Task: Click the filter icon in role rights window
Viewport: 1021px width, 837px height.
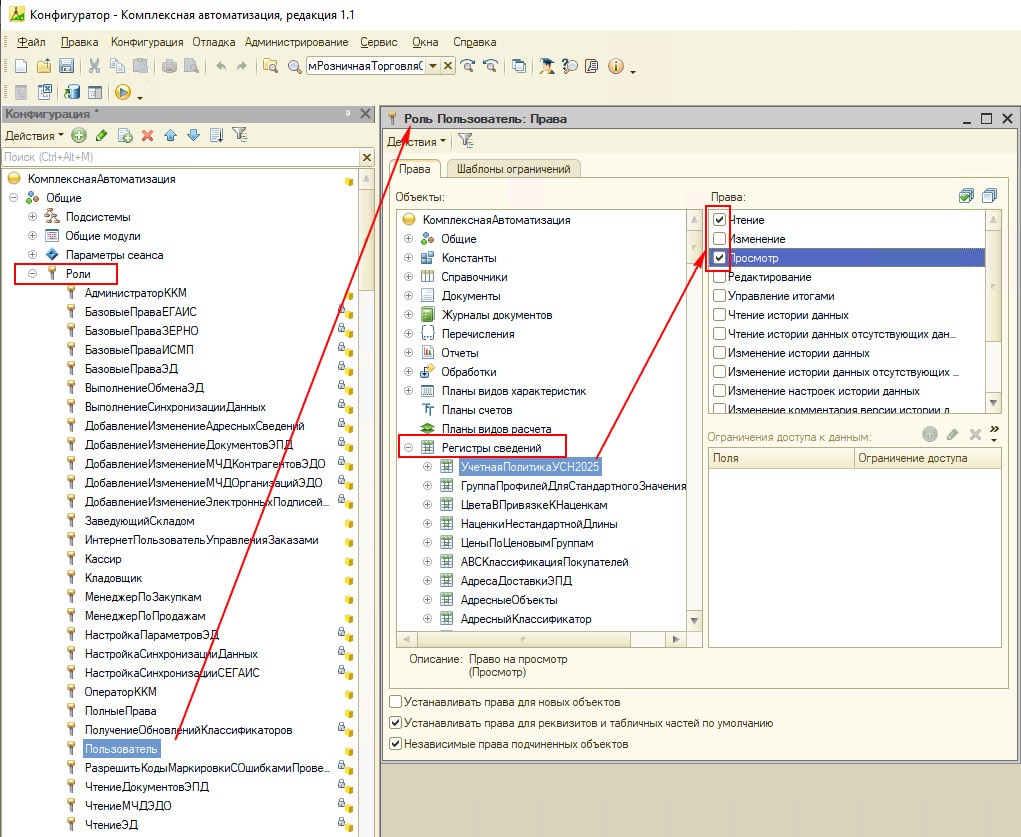Action: pyautogui.click(x=465, y=142)
